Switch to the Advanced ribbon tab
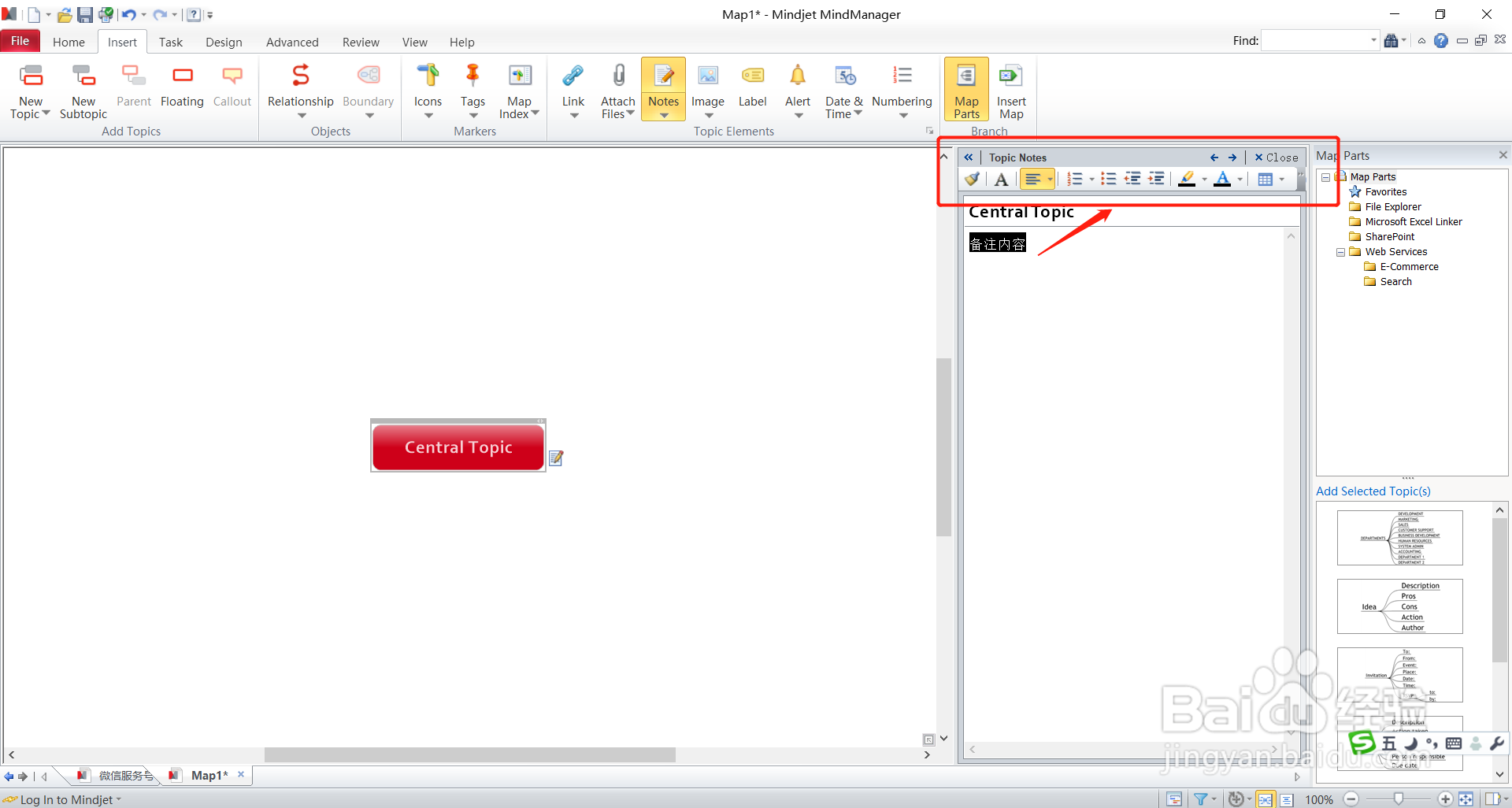 coord(292,42)
